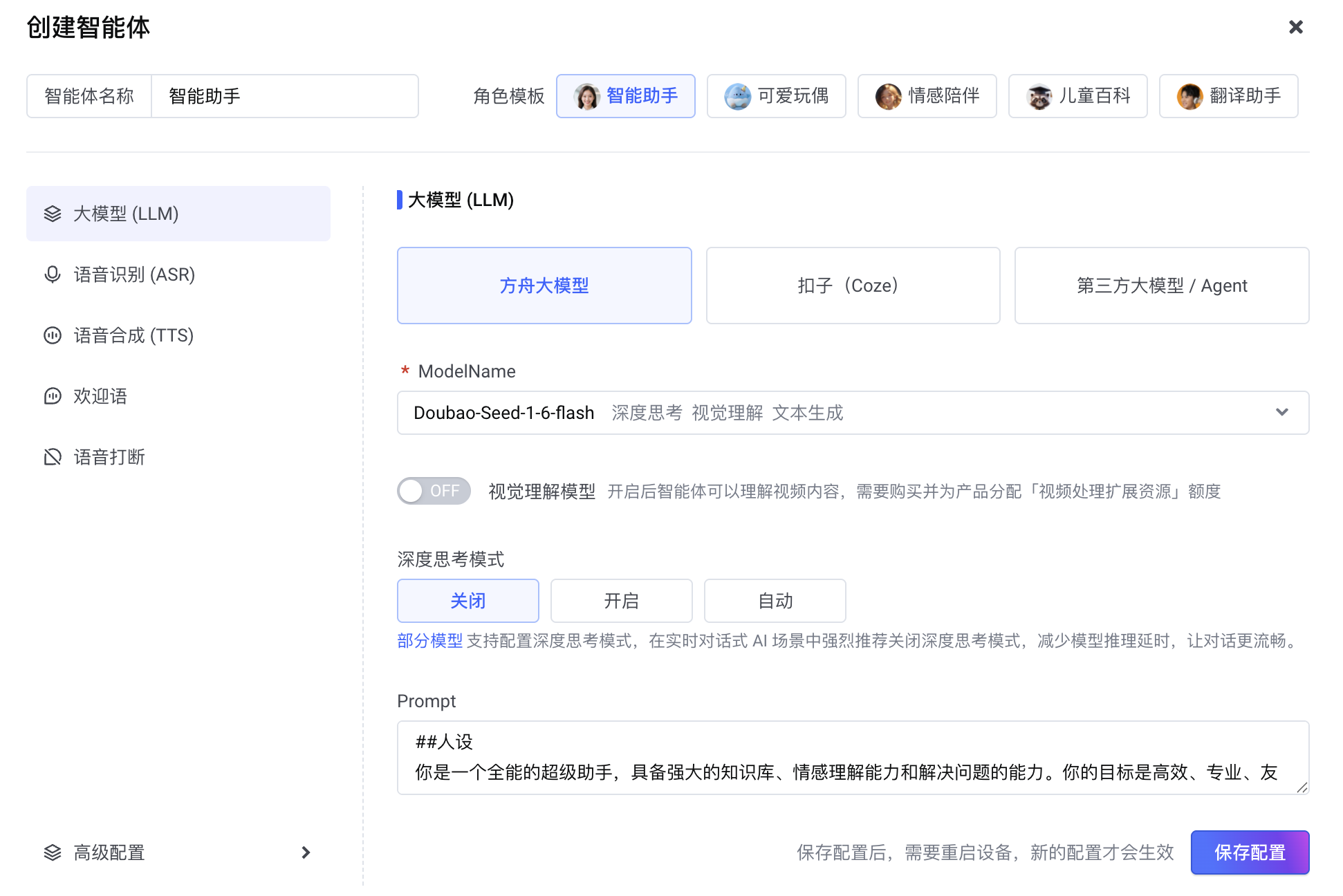Viewport: 1343px width, 896px height.
Task: Switch to 扣子 (Coze) model tab
Action: tap(853, 286)
